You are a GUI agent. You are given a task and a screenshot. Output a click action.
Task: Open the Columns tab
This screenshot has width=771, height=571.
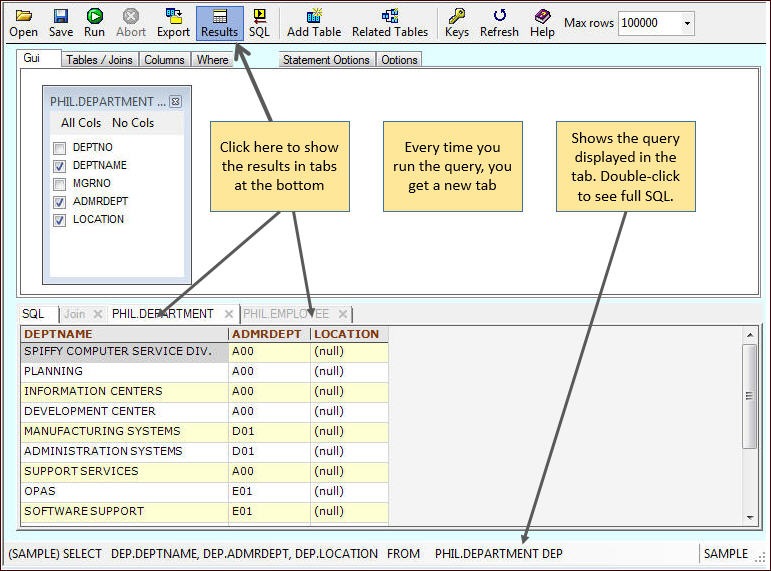pos(164,60)
